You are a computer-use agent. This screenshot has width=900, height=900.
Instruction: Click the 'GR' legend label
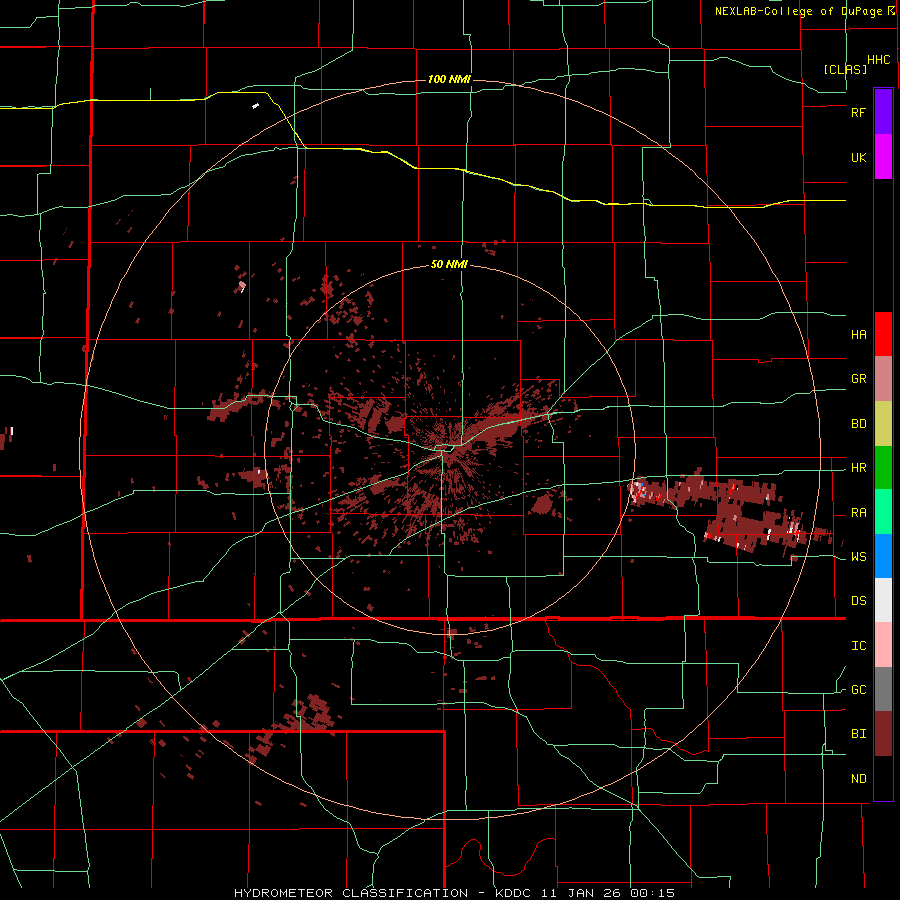859,379
